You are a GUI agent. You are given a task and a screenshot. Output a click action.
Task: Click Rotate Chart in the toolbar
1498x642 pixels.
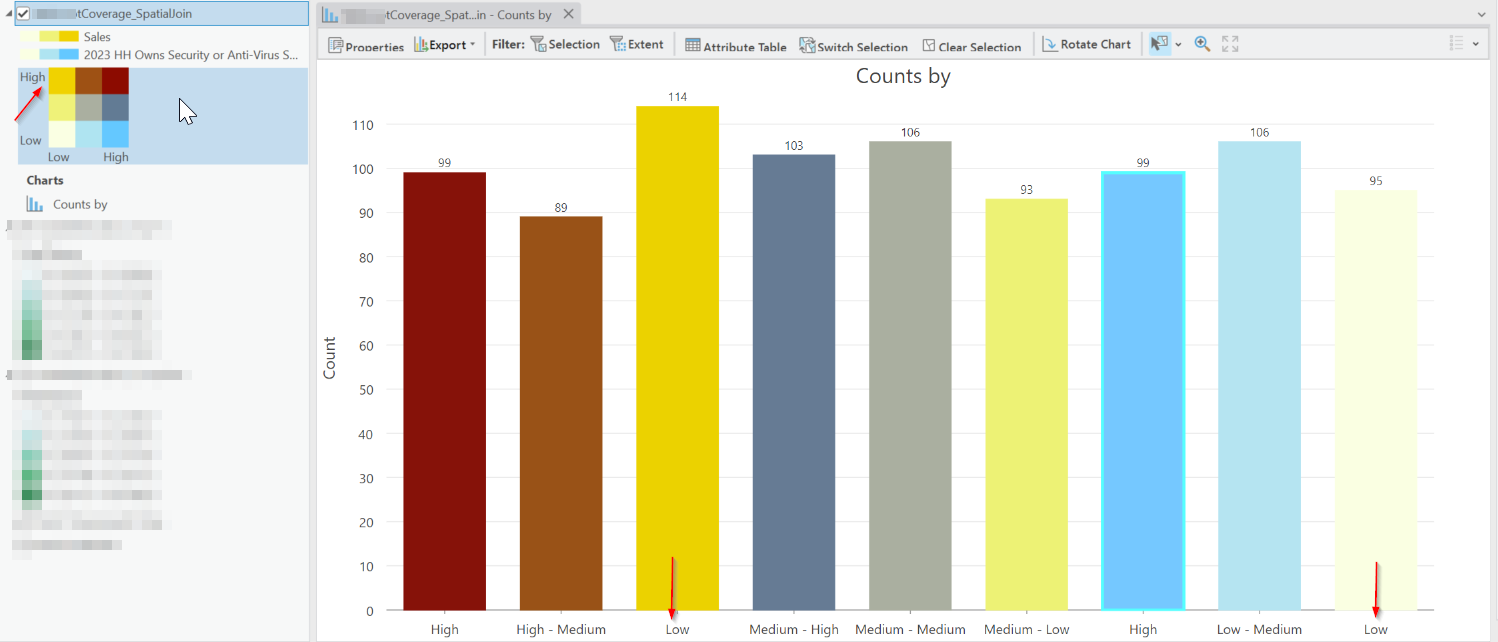click(1087, 44)
